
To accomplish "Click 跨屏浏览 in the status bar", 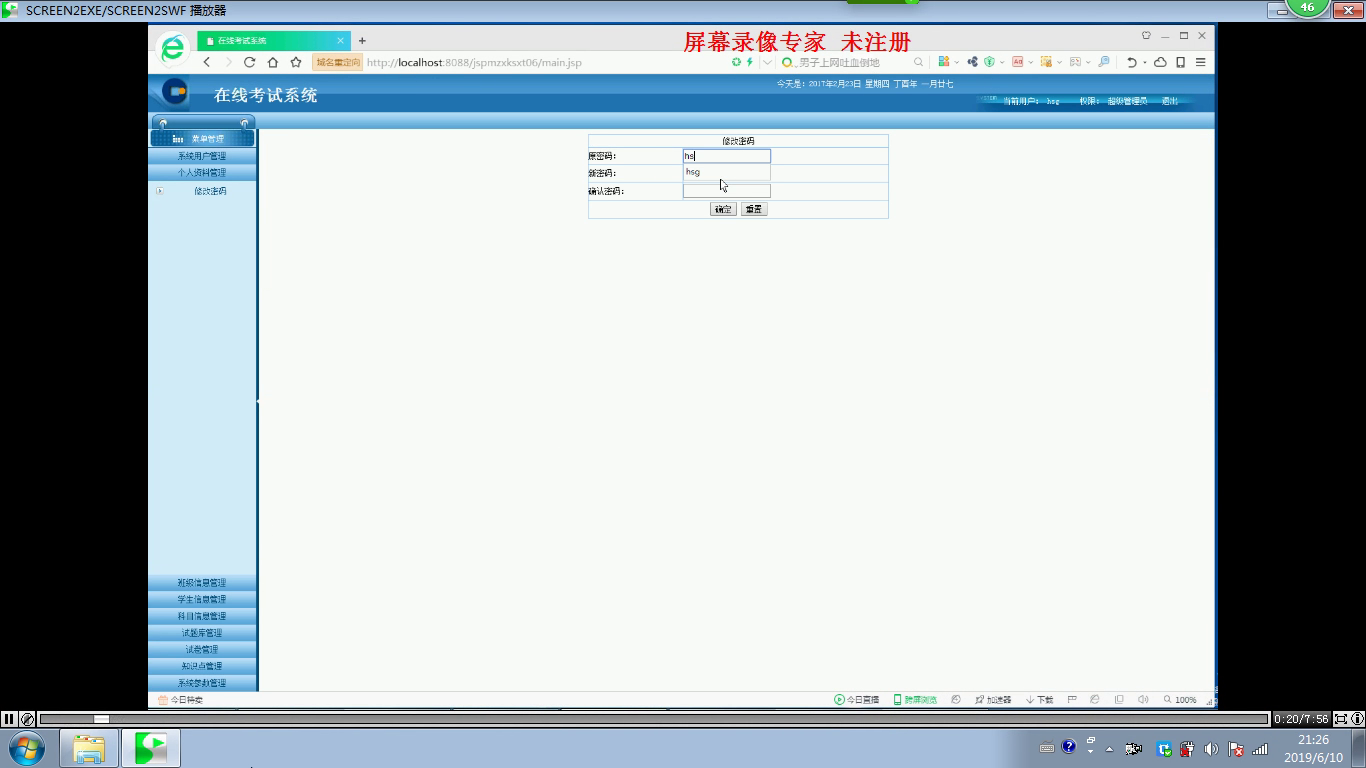I will click(915, 700).
